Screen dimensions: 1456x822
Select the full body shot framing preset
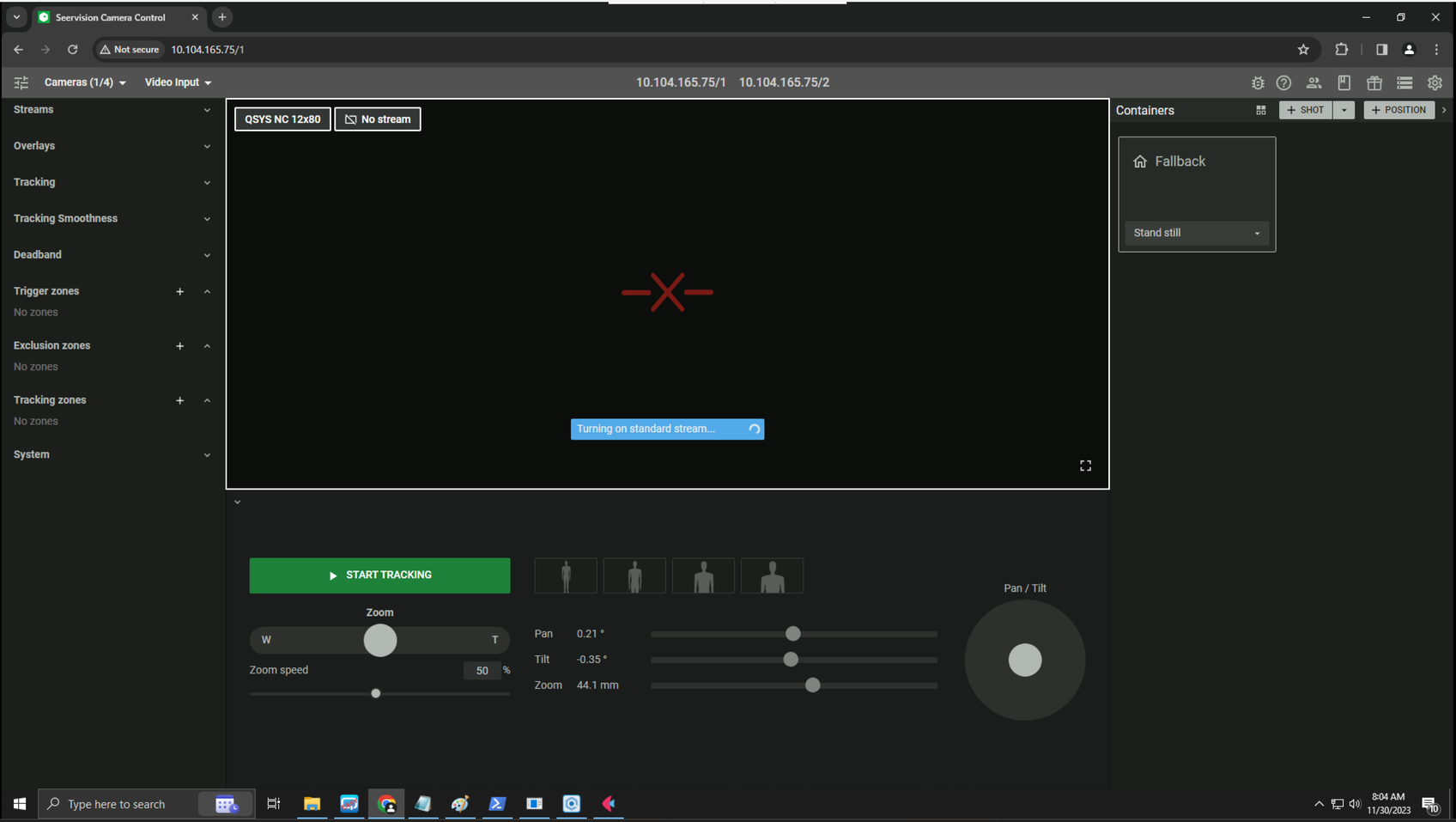point(566,575)
